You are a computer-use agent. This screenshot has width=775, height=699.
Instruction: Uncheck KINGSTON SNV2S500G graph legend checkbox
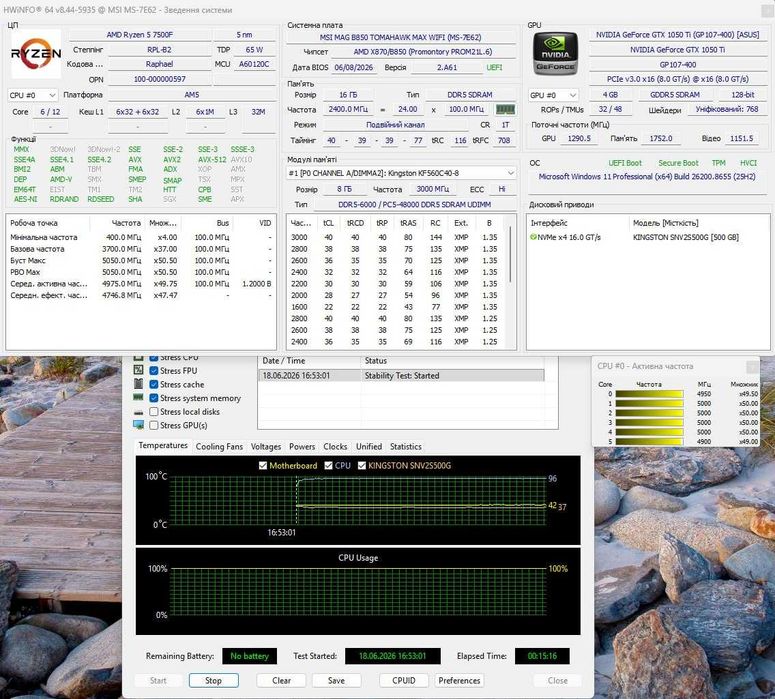coord(362,466)
